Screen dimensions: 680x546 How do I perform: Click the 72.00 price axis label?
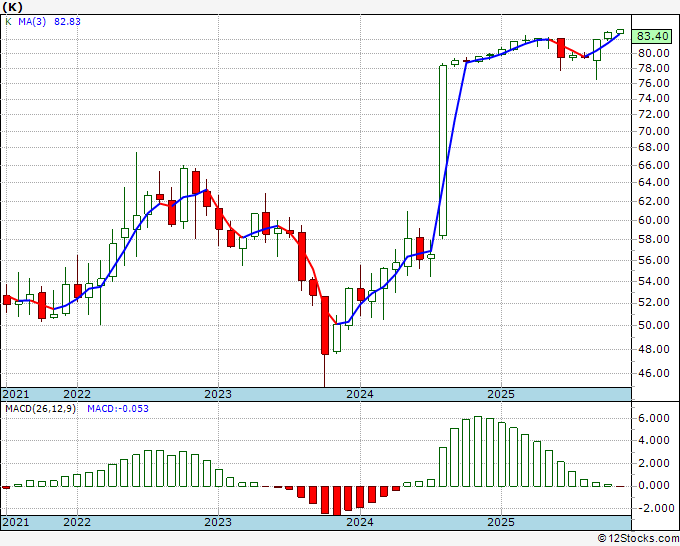[x=654, y=114]
